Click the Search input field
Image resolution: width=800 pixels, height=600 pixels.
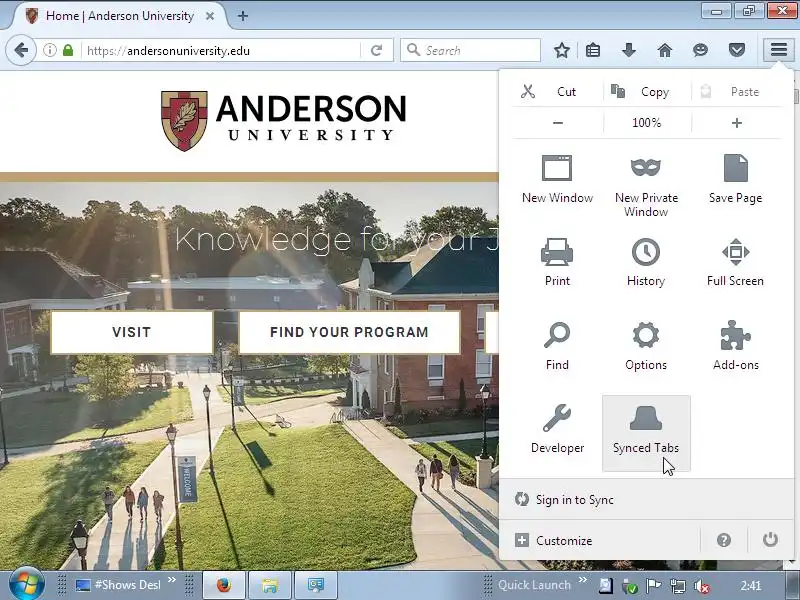click(470, 50)
